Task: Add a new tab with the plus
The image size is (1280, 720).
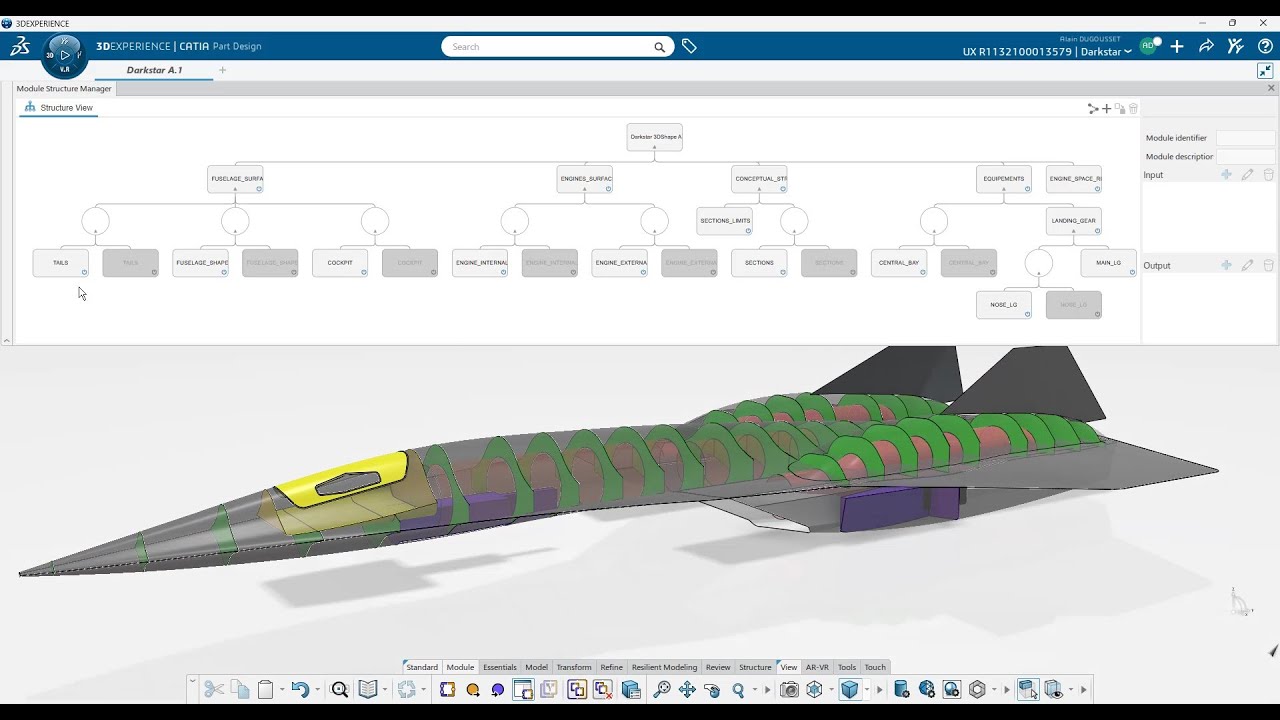Action: click(x=222, y=70)
